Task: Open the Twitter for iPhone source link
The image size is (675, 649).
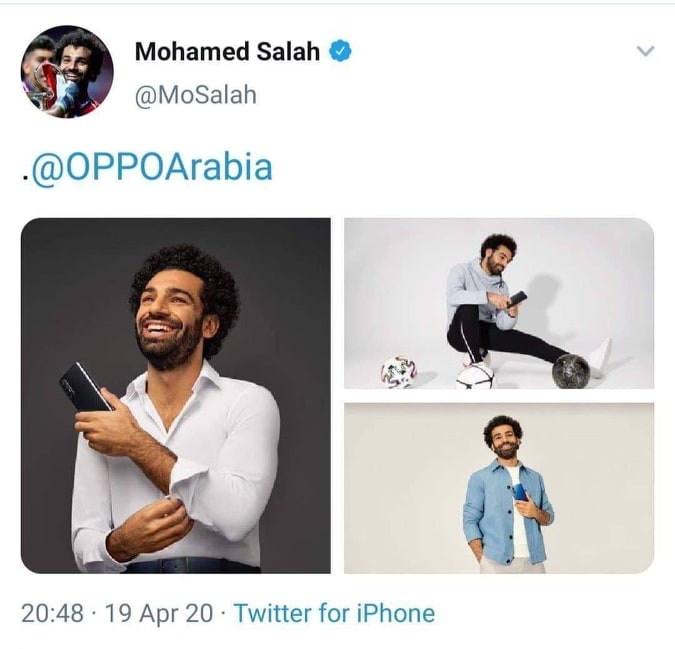Action: point(334,612)
